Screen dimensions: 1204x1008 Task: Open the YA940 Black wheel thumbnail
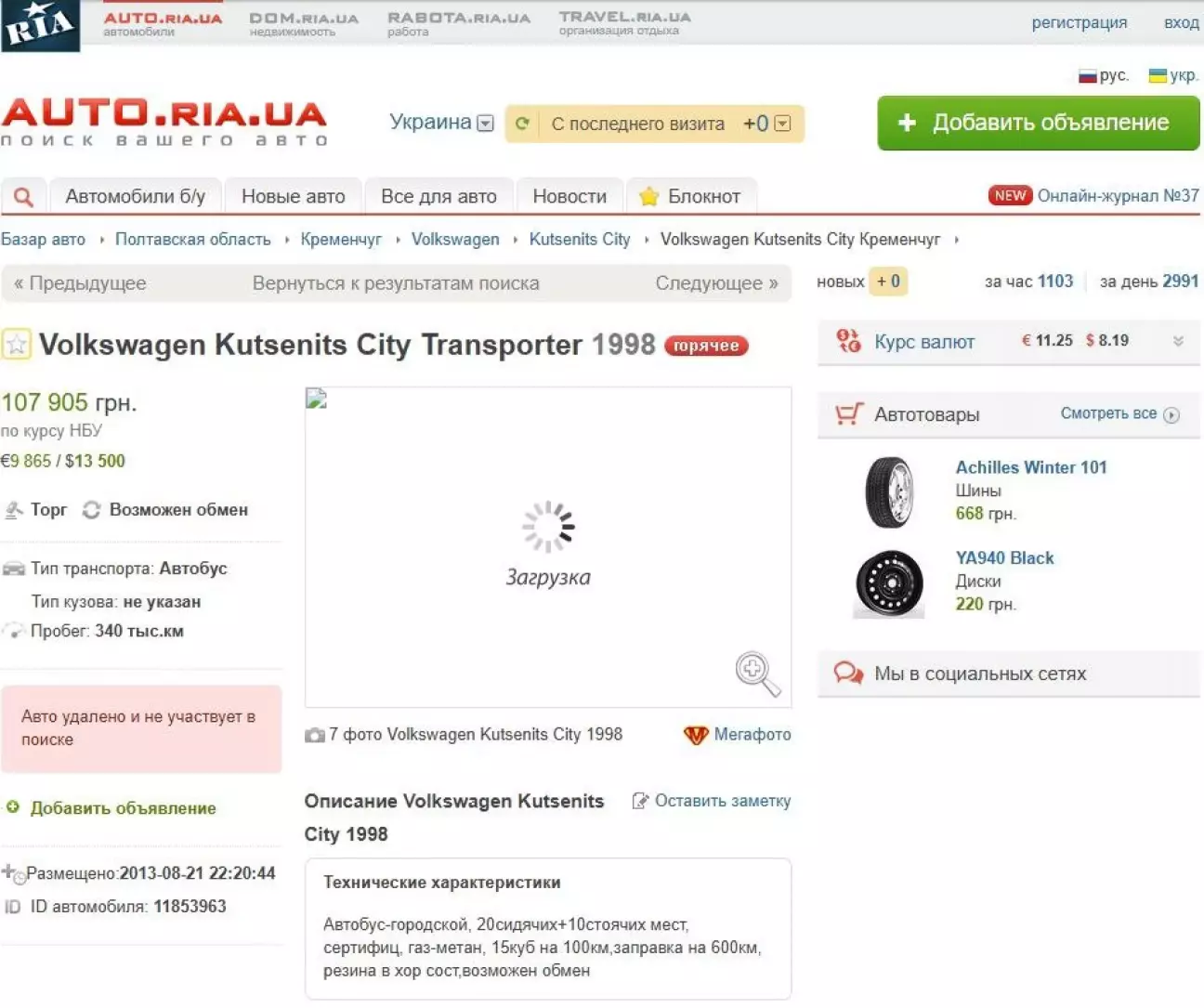point(889,583)
